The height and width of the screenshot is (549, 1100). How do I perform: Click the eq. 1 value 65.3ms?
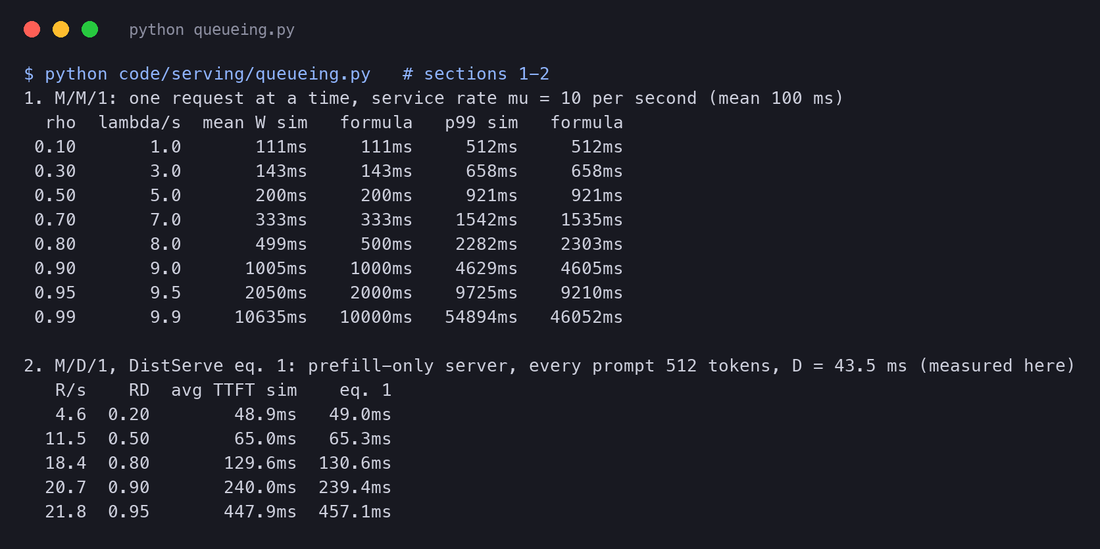coord(360,439)
